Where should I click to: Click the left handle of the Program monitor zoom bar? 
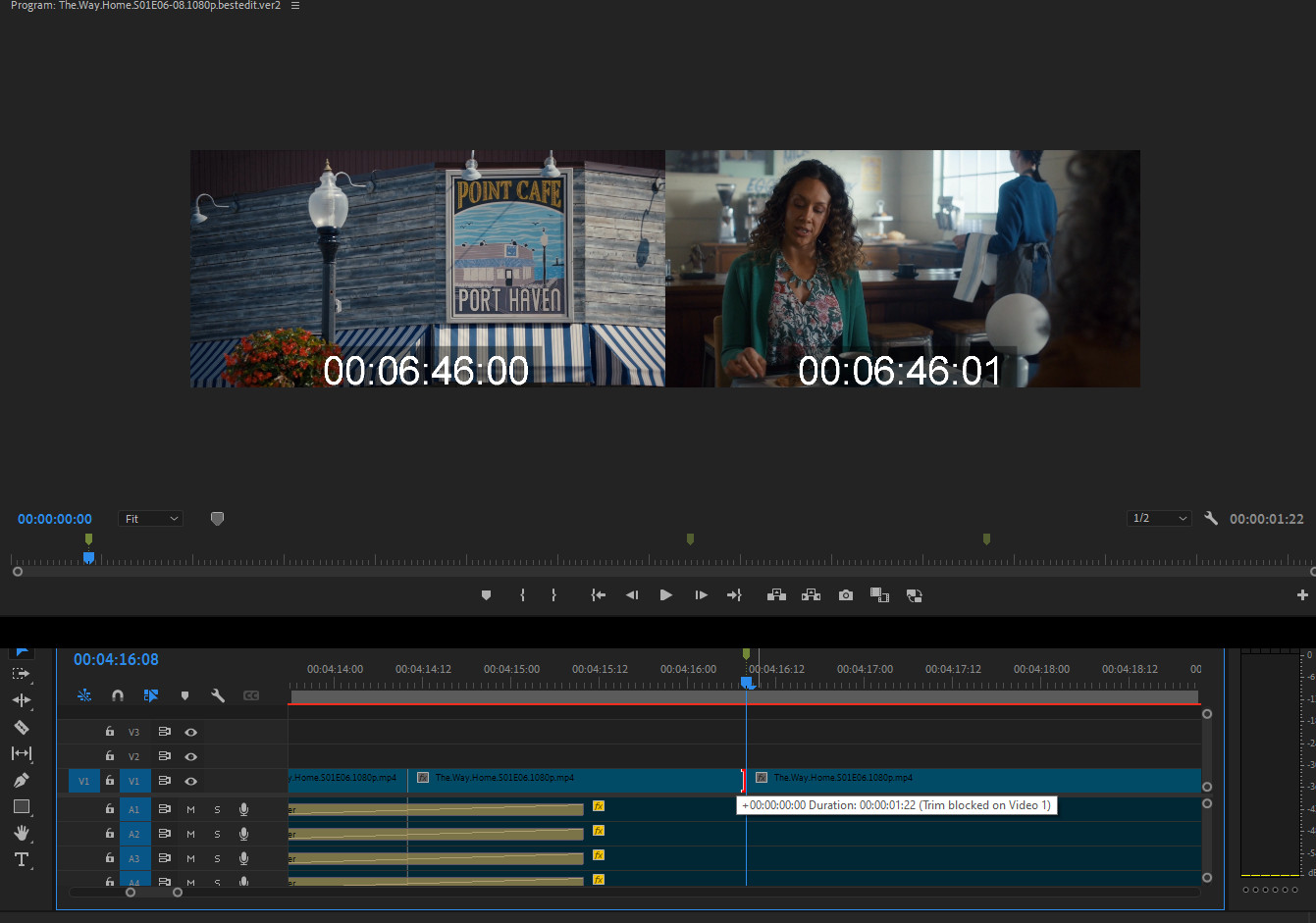(17, 571)
